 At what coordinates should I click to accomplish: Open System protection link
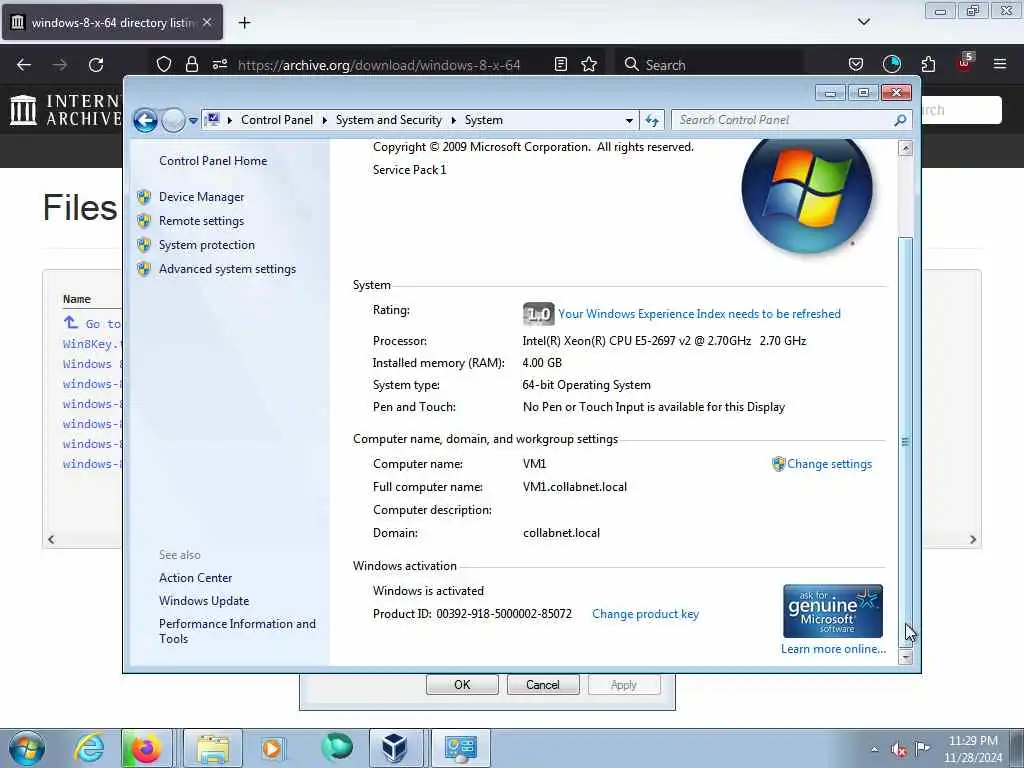pyautogui.click(x=206, y=245)
